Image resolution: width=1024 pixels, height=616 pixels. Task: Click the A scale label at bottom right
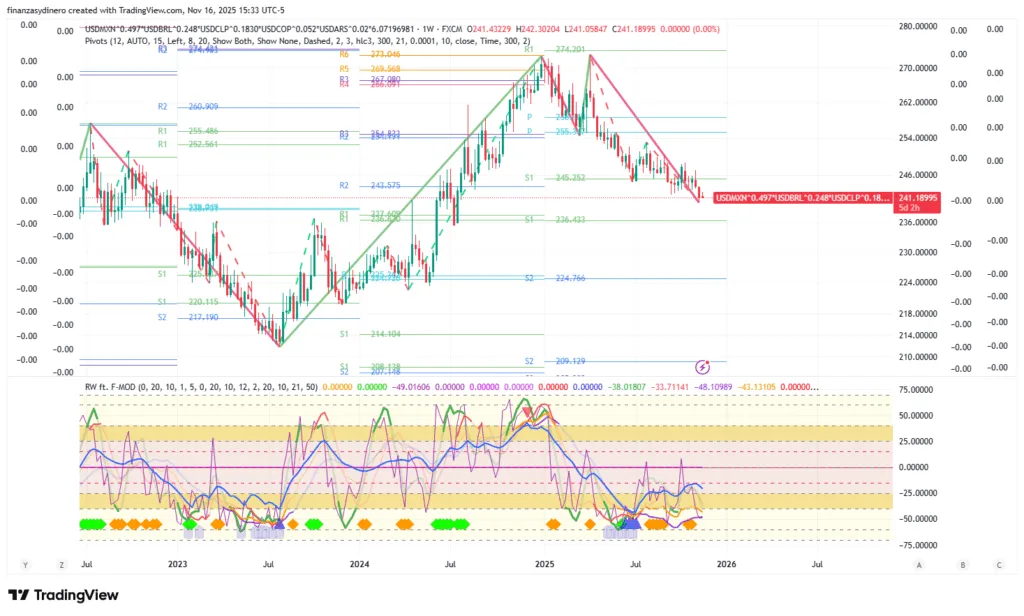[918, 565]
